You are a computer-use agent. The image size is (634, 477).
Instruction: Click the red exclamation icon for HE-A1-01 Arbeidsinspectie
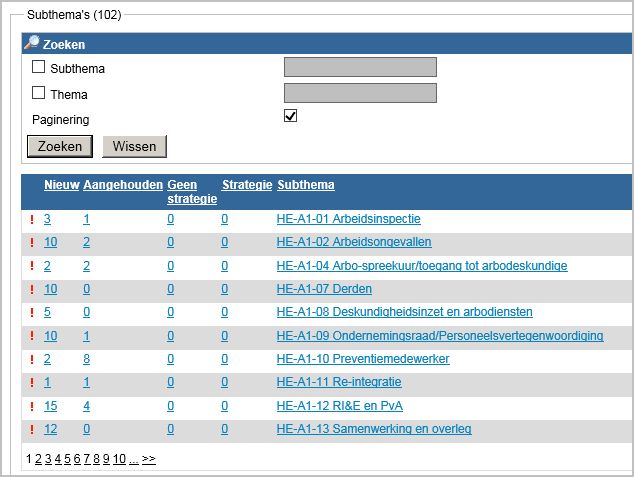pyautogui.click(x=32, y=219)
